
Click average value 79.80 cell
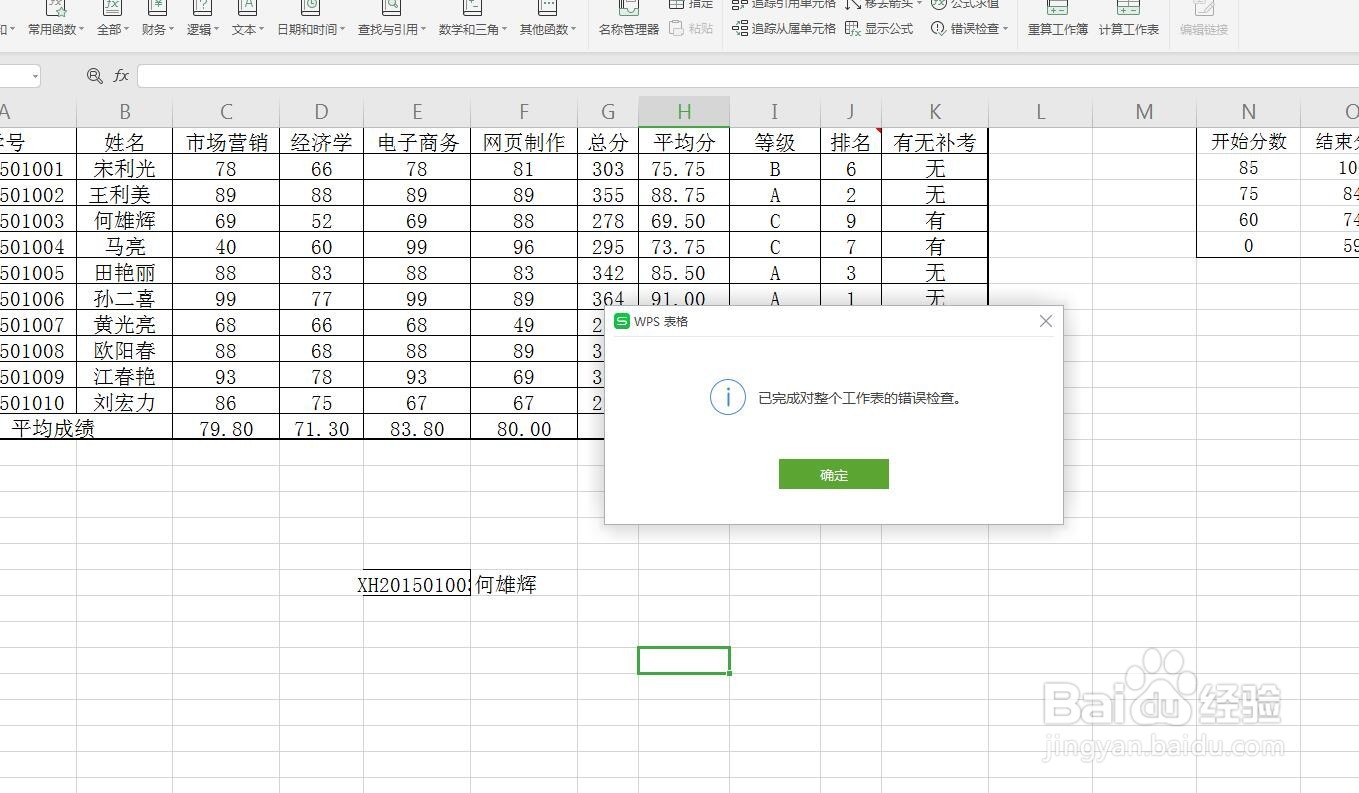point(226,429)
